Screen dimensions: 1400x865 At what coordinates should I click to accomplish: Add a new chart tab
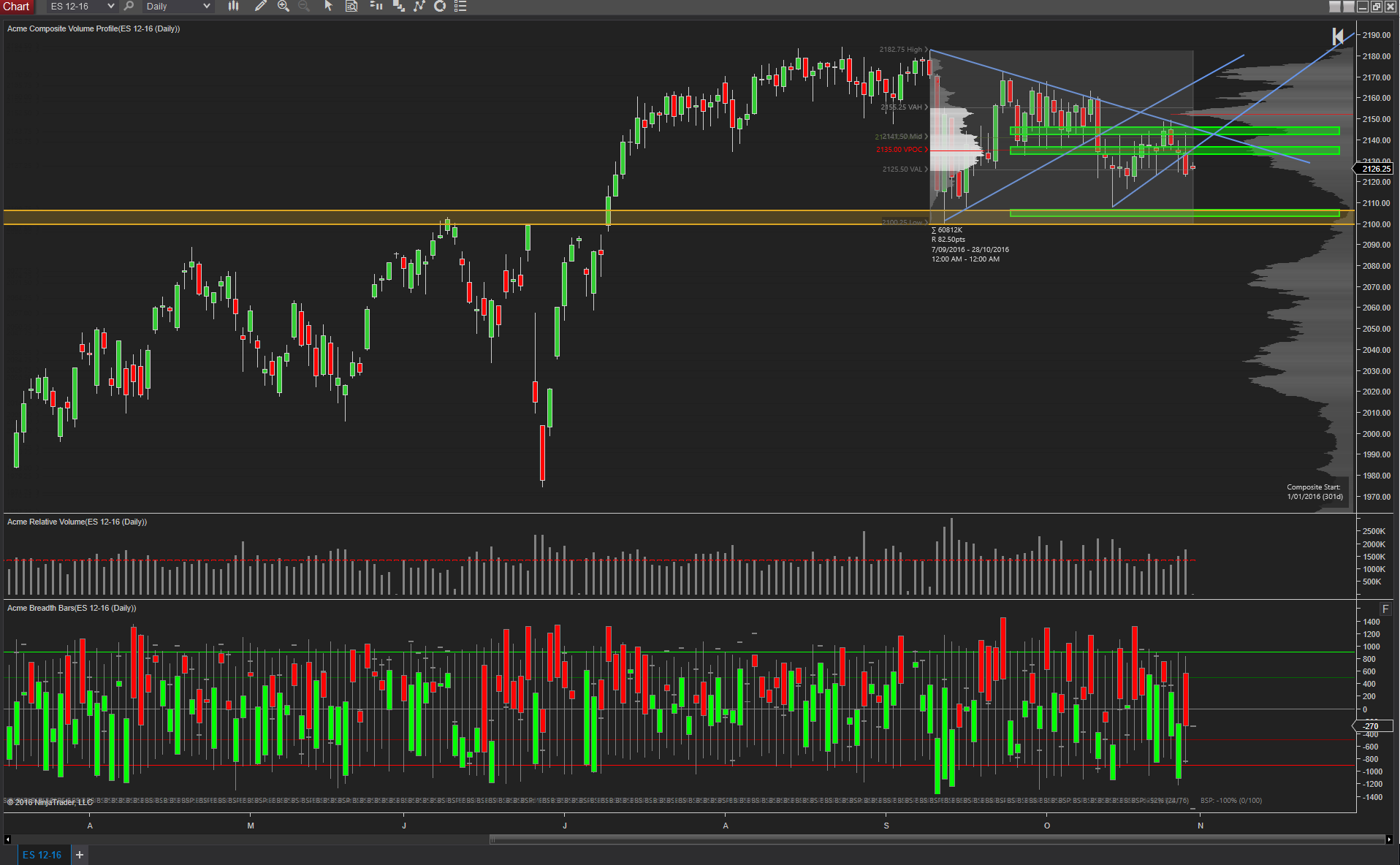(x=80, y=855)
